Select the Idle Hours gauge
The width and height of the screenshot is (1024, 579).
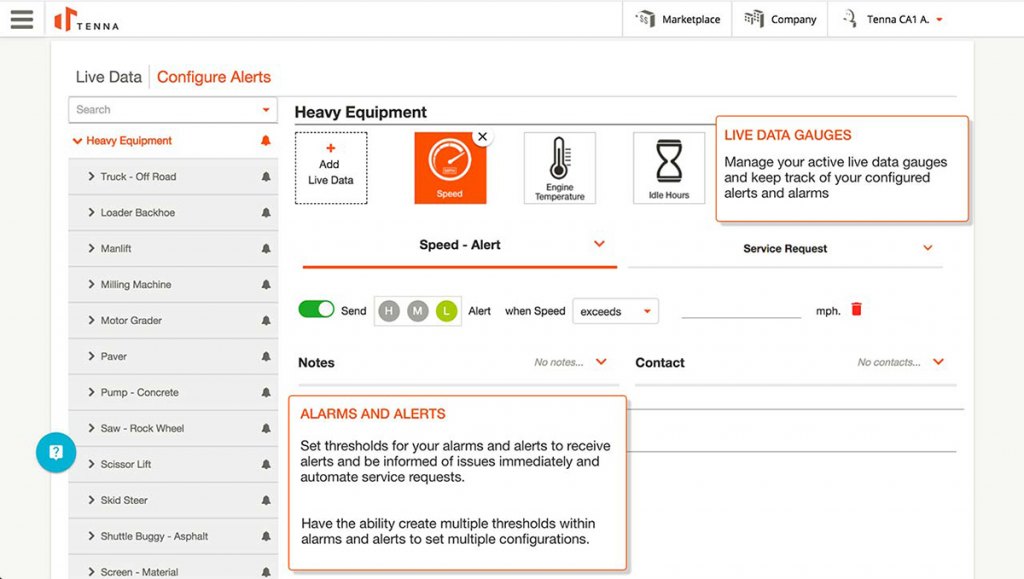point(667,167)
